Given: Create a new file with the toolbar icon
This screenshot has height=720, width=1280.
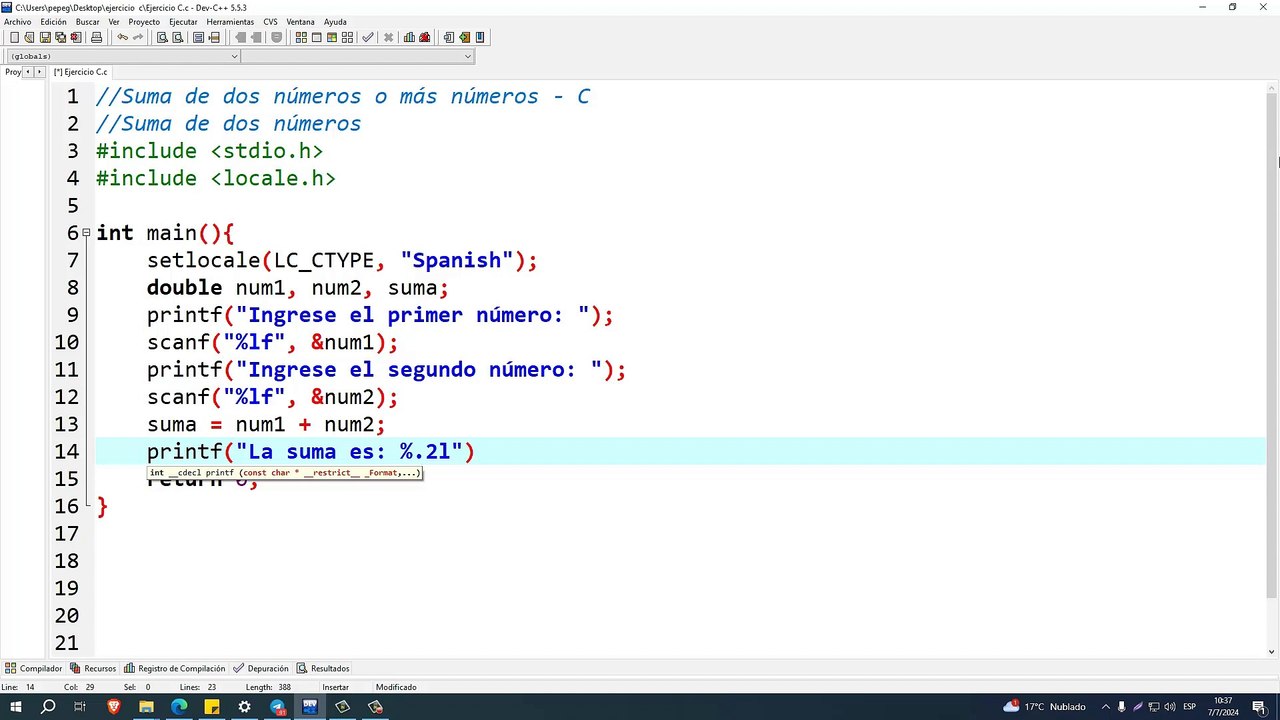Looking at the screenshot, I should (x=14, y=38).
